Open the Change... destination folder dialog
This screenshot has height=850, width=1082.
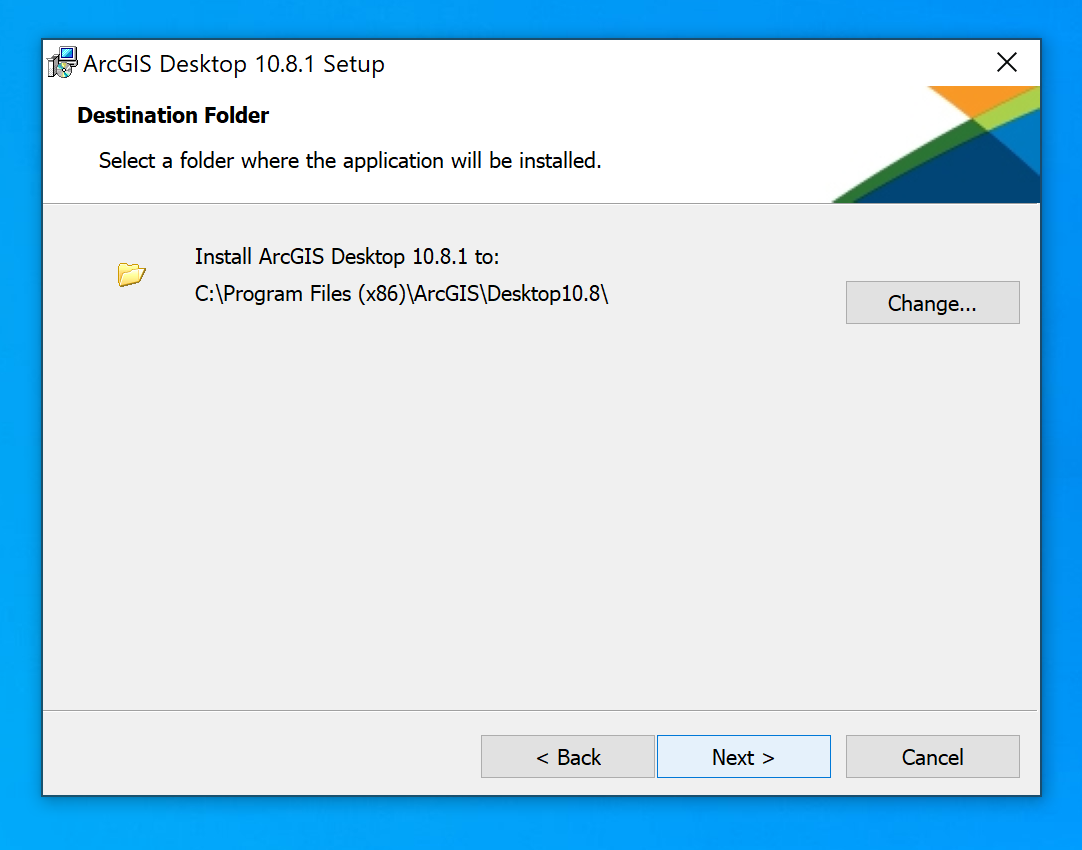(x=932, y=303)
